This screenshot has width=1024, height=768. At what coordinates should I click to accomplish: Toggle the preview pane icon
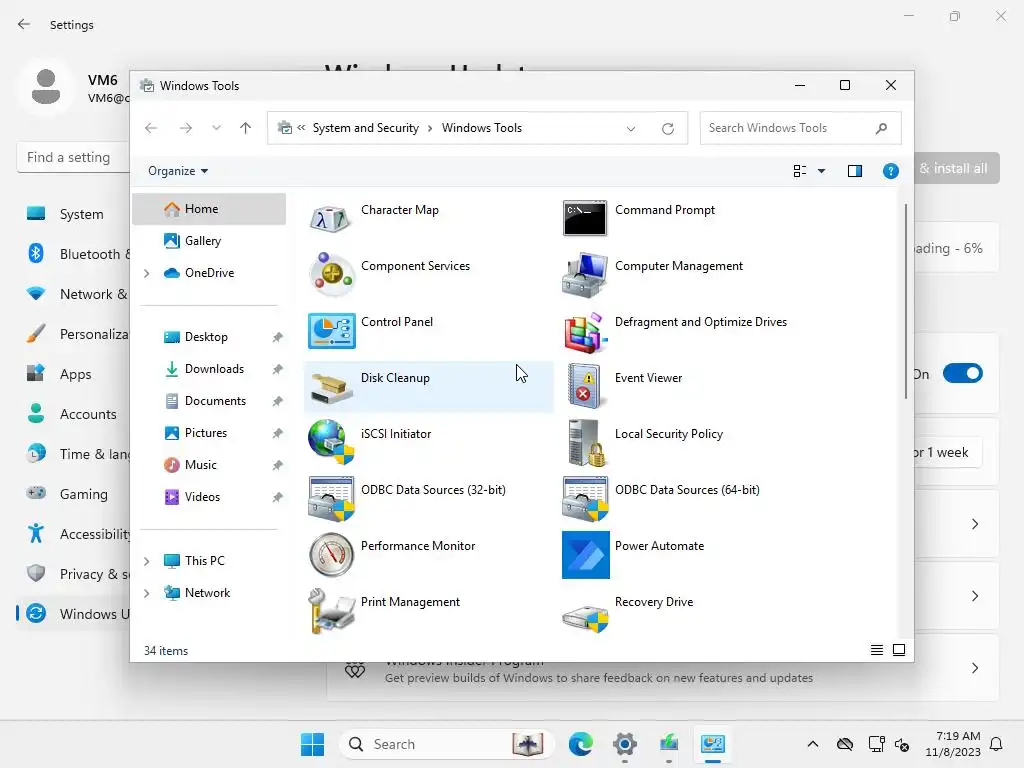(855, 171)
